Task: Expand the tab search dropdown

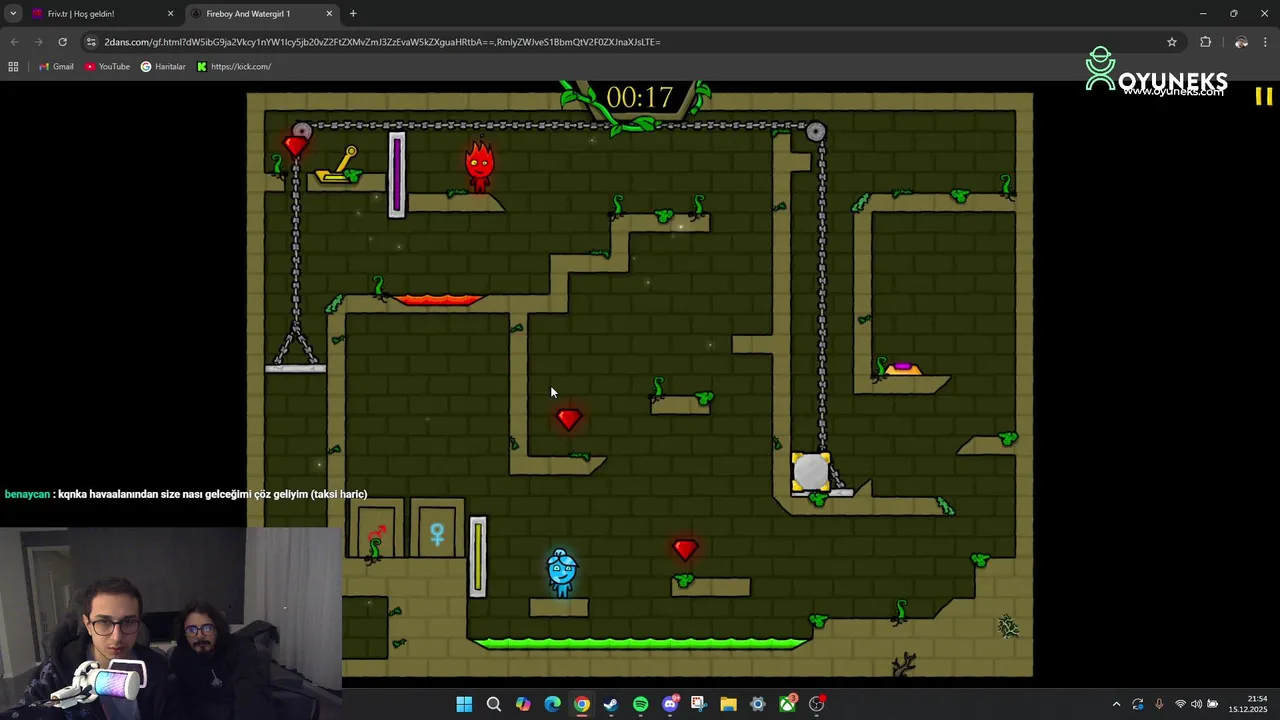Action: pos(13,14)
